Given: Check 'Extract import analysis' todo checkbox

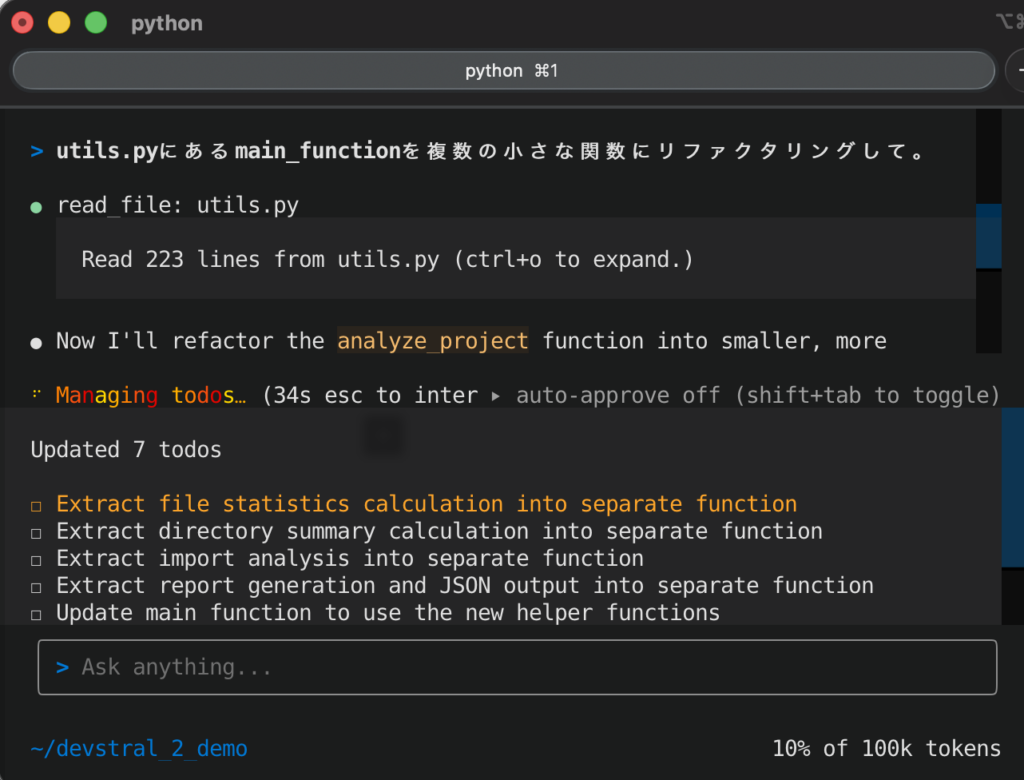Looking at the screenshot, I should [x=37, y=559].
